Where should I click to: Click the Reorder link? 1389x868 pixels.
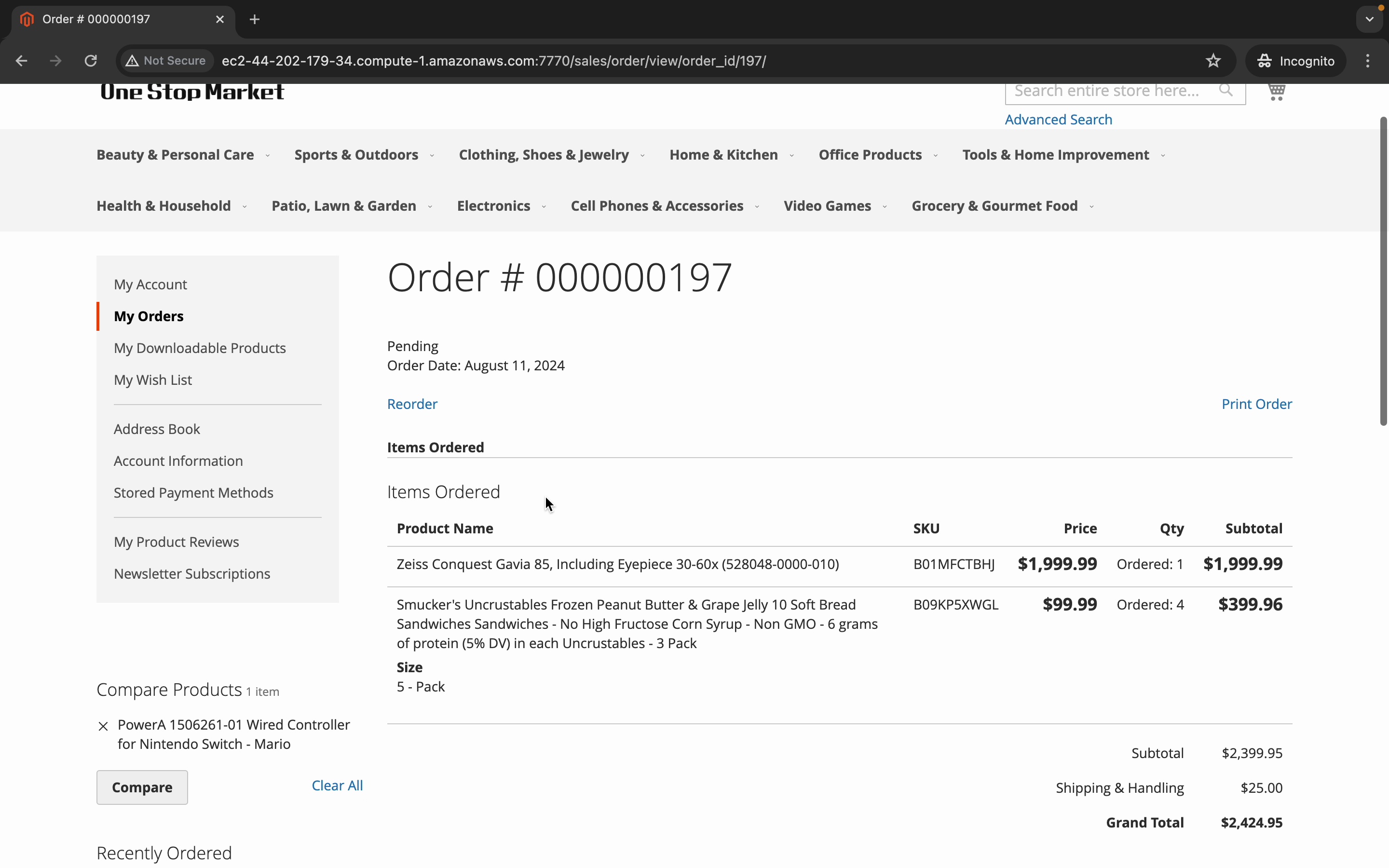tap(412, 404)
